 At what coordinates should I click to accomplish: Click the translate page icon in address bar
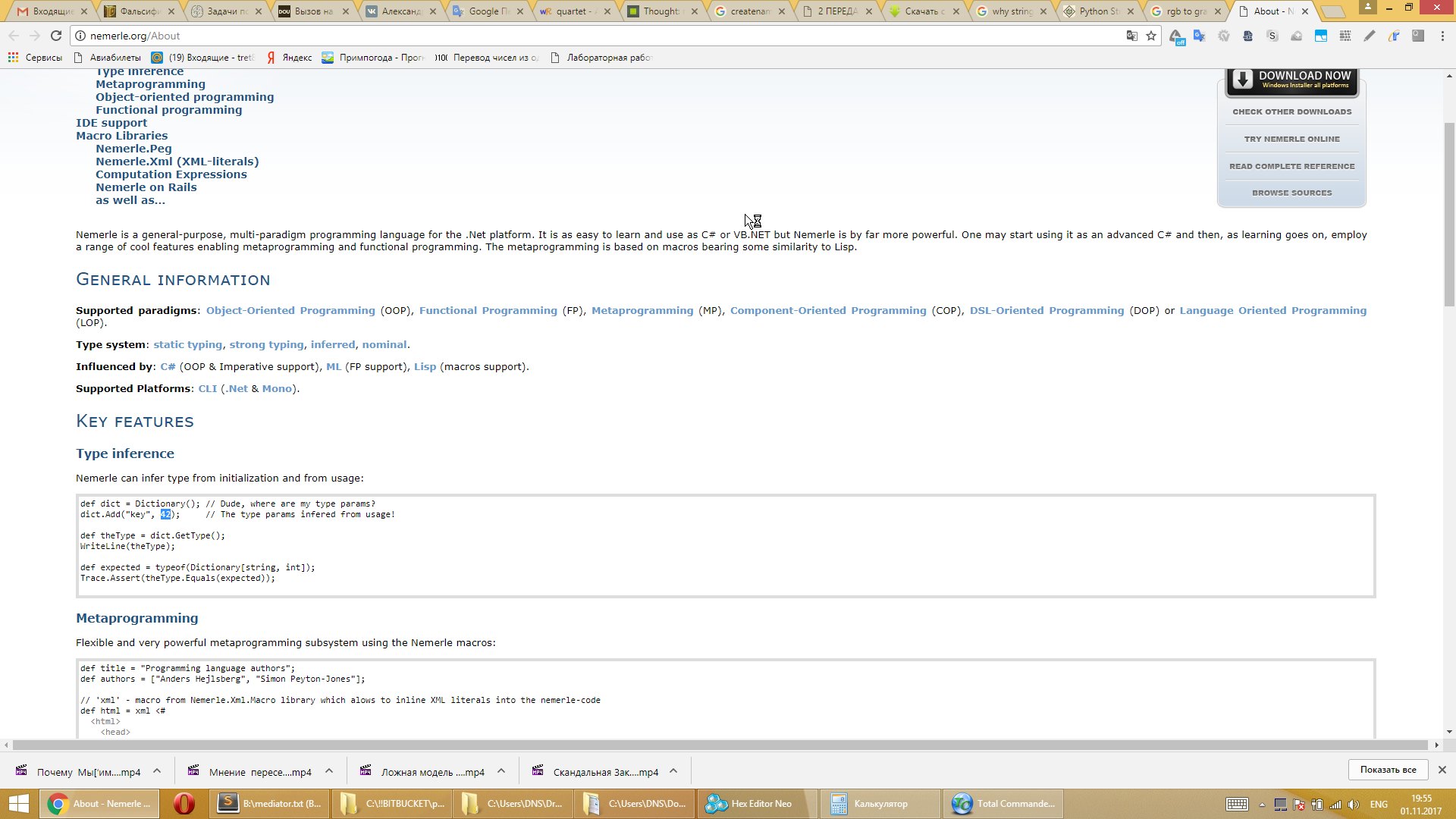coord(1131,36)
